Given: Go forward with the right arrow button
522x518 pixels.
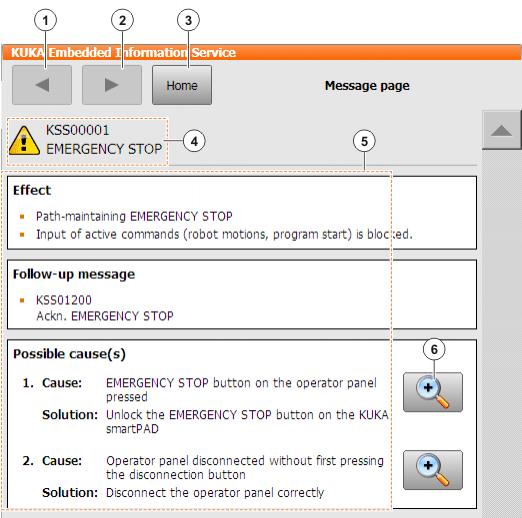Looking at the screenshot, I should point(112,85).
